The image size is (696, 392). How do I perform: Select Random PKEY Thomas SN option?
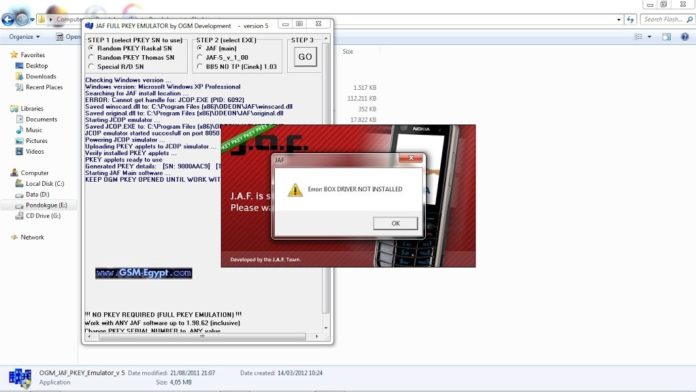[x=91, y=57]
